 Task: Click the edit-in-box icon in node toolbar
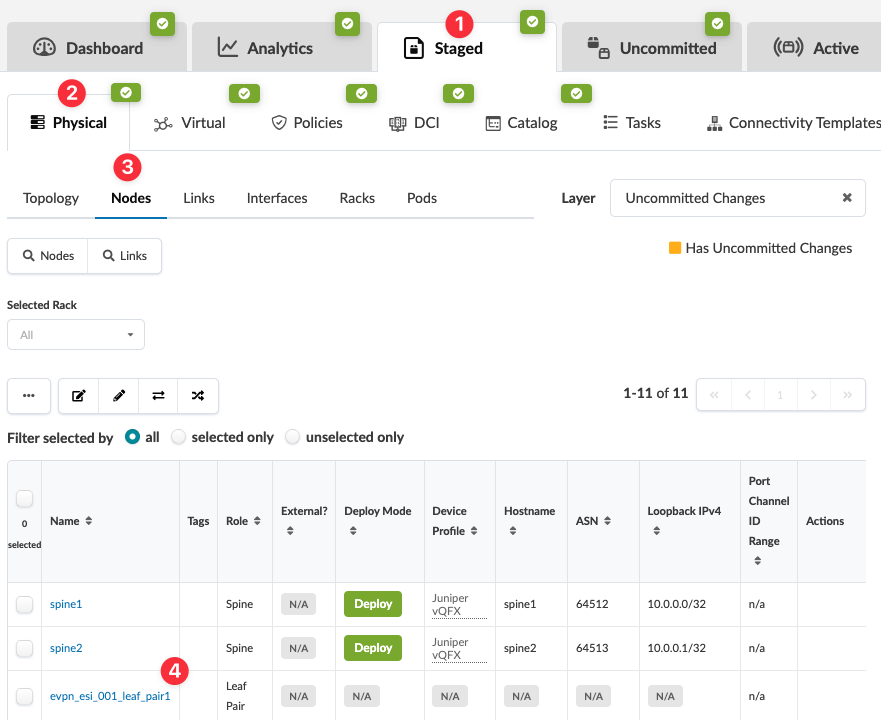click(x=78, y=395)
